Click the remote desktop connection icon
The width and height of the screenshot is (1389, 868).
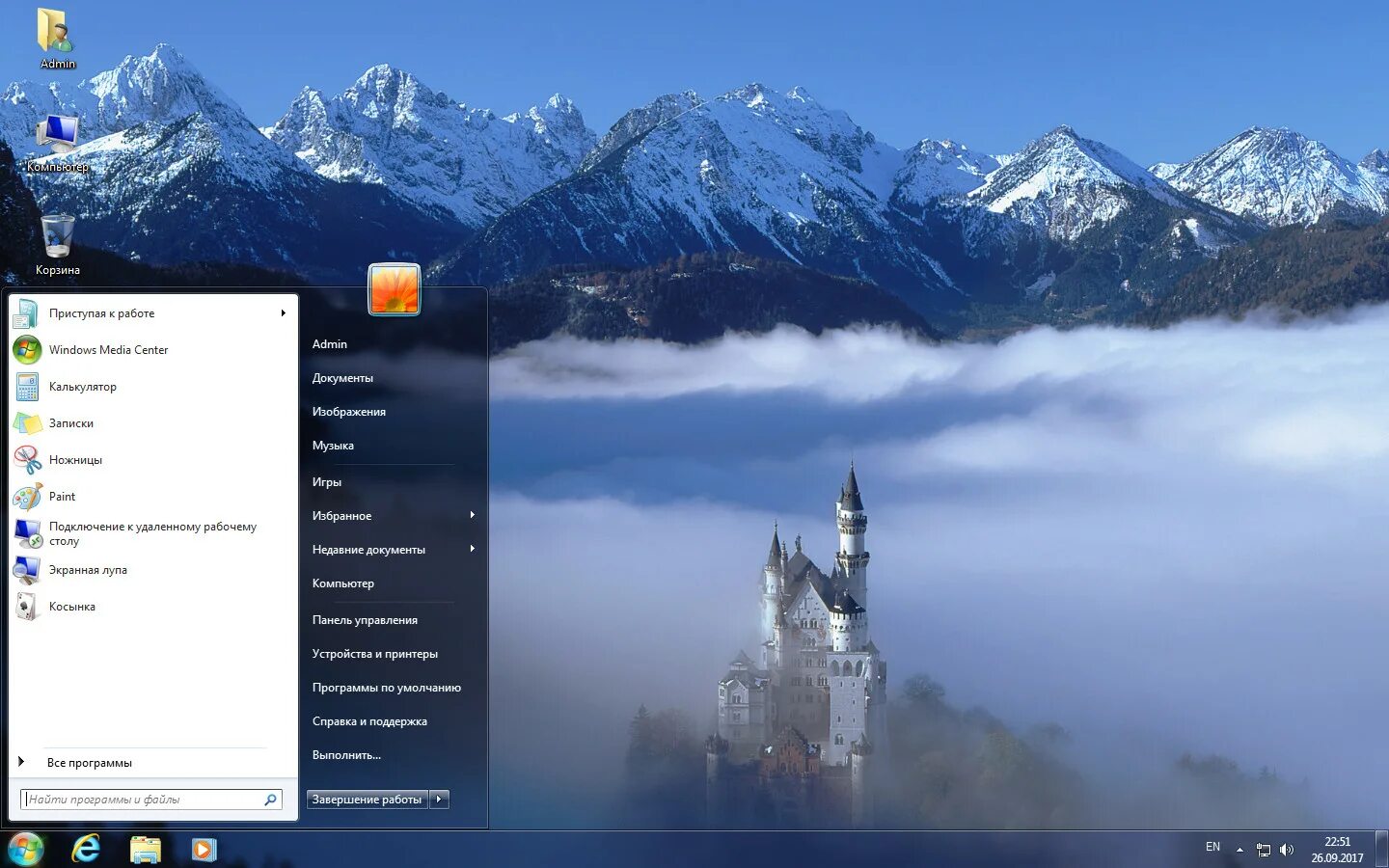[x=27, y=533]
